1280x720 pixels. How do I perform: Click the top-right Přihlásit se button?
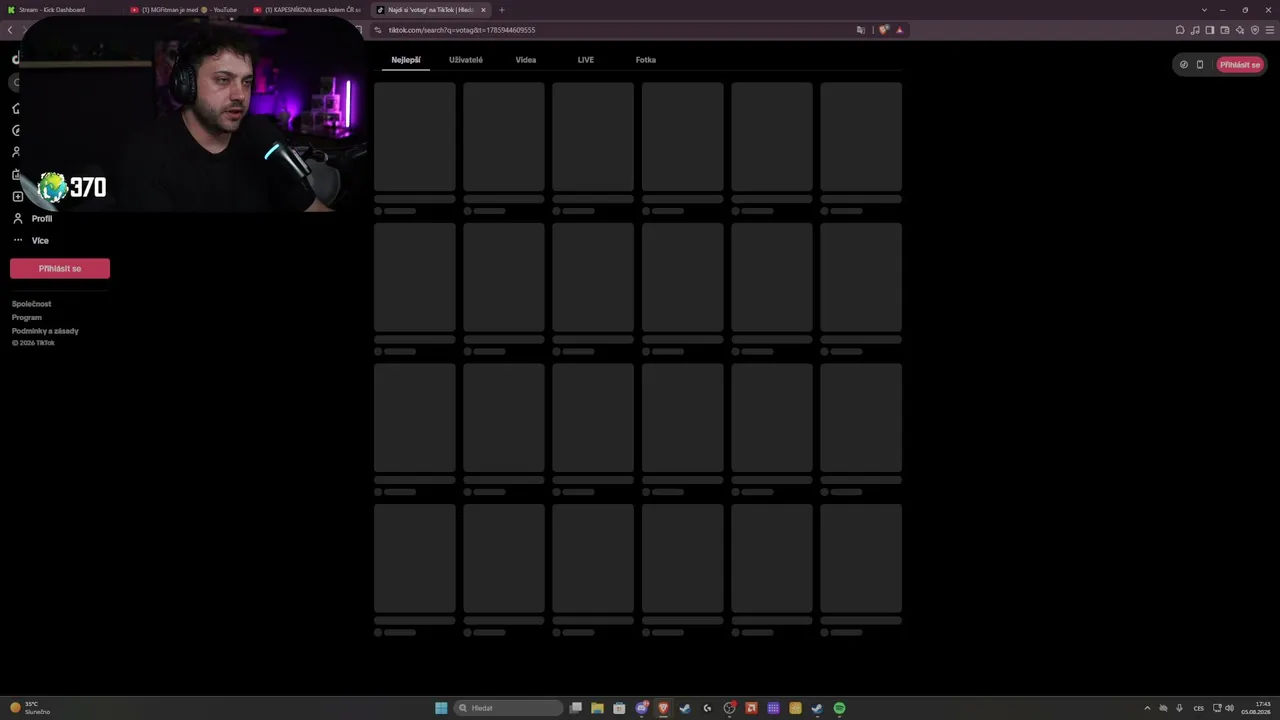(x=1240, y=65)
